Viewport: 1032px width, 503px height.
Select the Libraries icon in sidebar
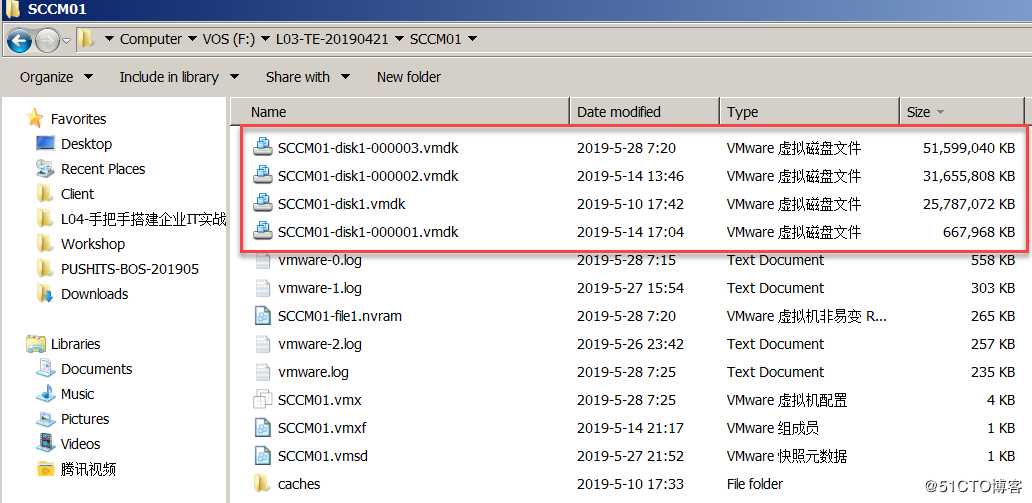pyautogui.click(x=36, y=344)
